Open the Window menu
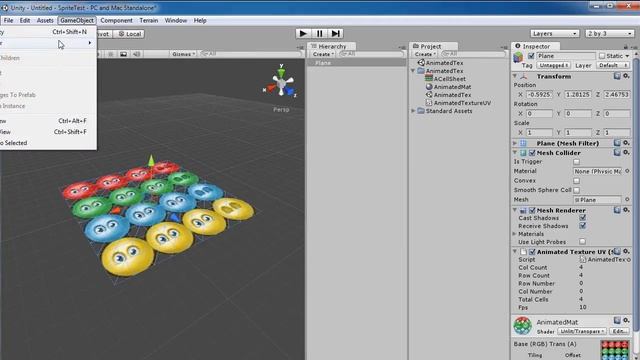This screenshot has width=640, height=360. [x=176, y=20]
